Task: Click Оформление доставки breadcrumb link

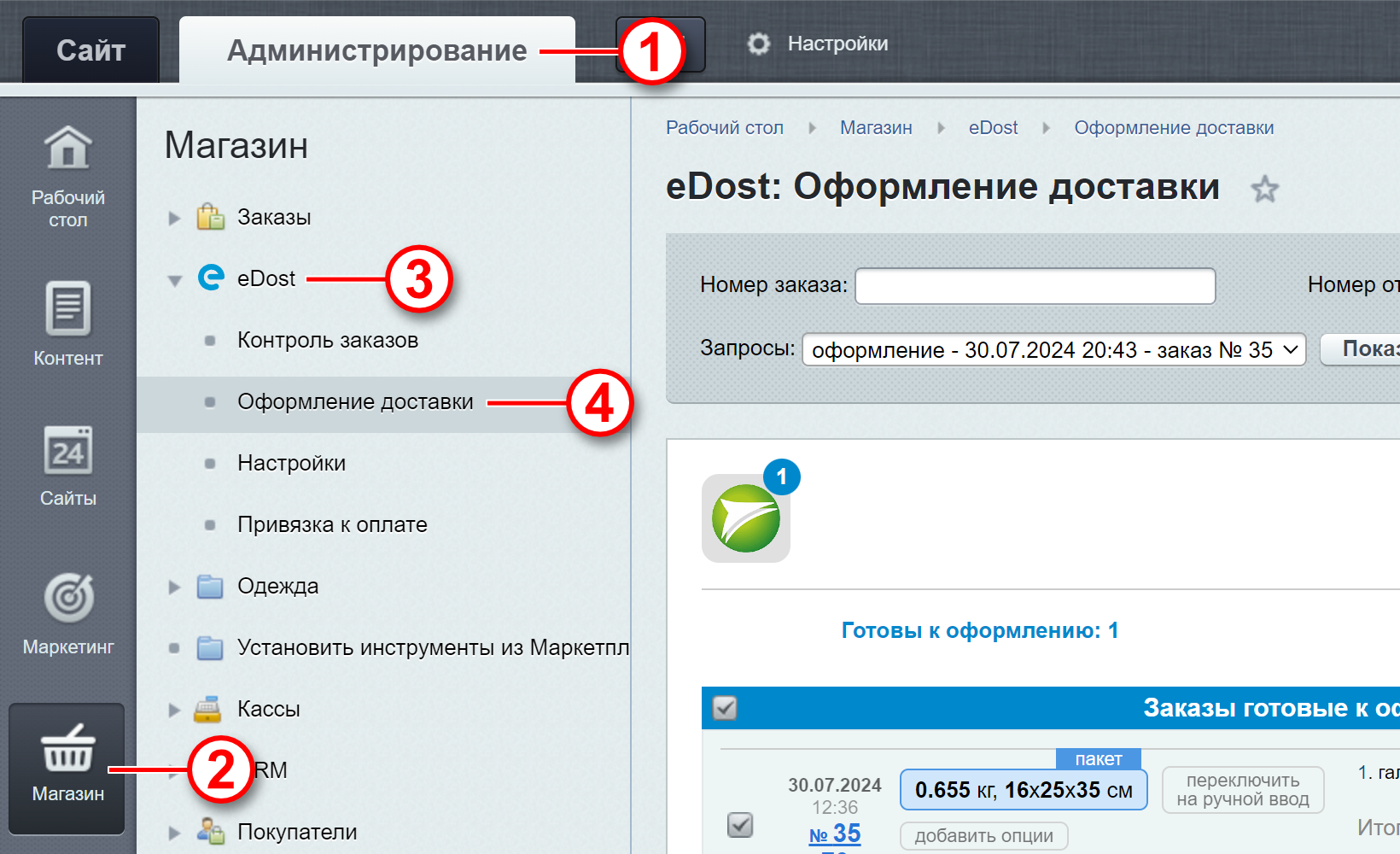Action: [x=1174, y=128]
